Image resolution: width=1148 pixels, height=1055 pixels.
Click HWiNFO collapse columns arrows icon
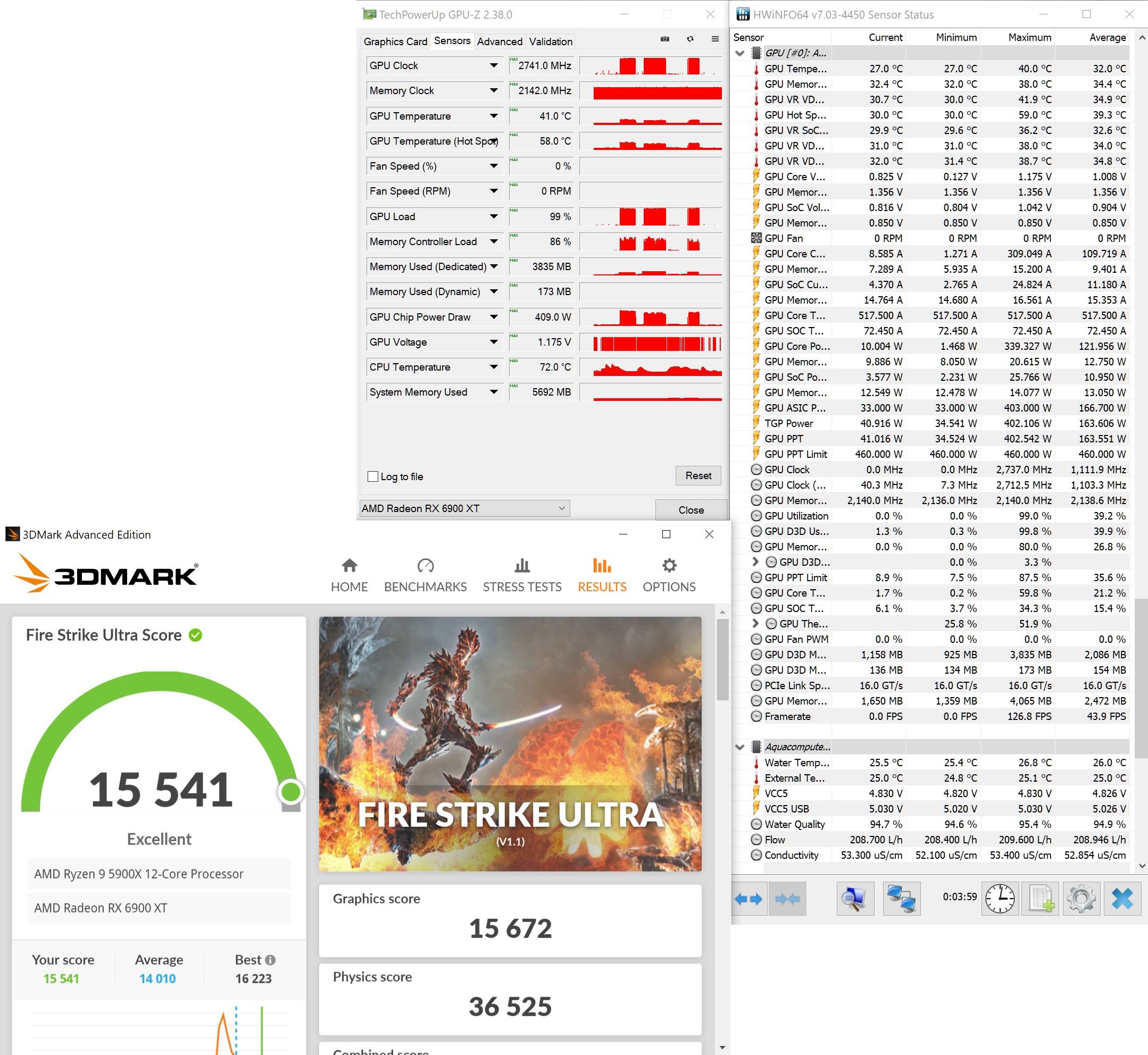pyautogui.click(x=788, y=899)
